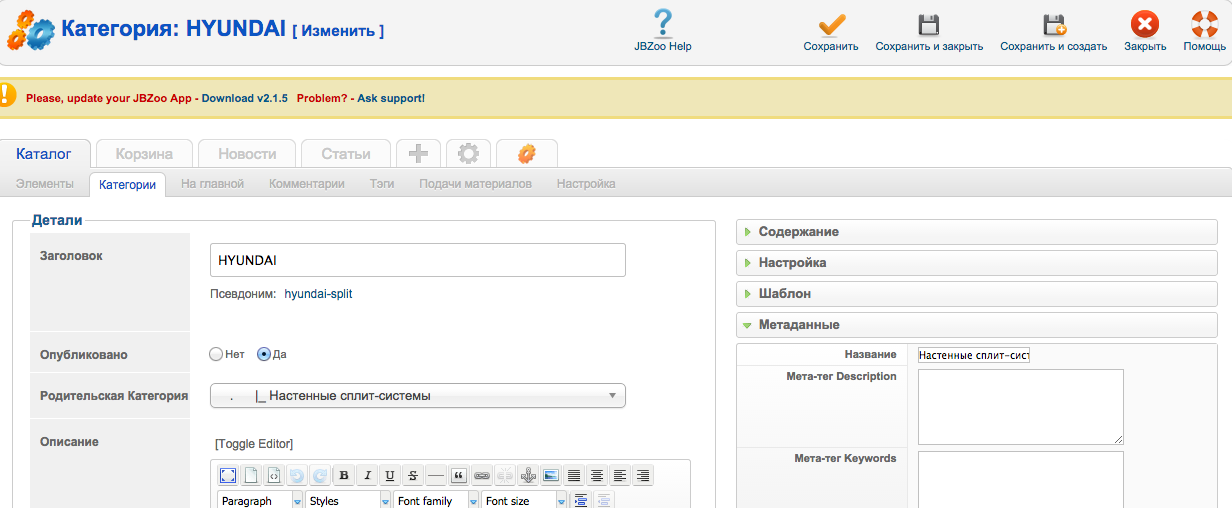Collapse the Метаданные panel

(977, 325)
